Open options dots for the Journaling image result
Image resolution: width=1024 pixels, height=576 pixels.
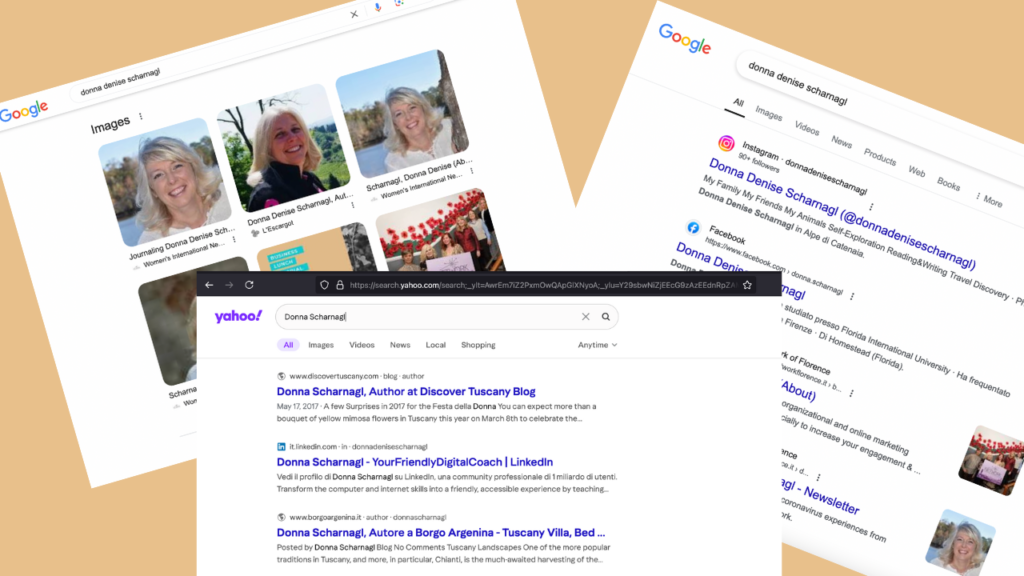tap(234, 239)
